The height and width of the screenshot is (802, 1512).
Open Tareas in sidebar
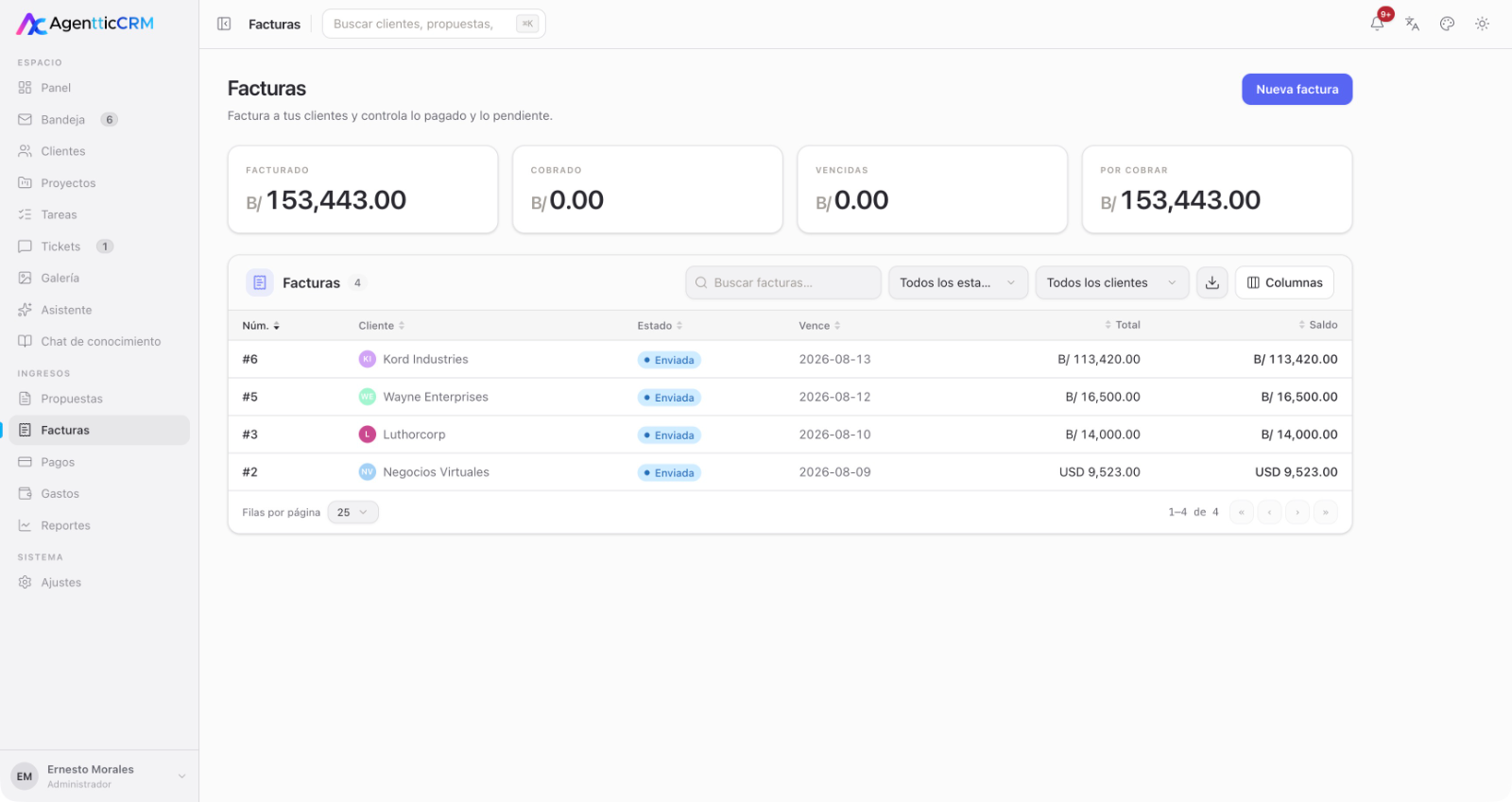(x=99, y=214)
